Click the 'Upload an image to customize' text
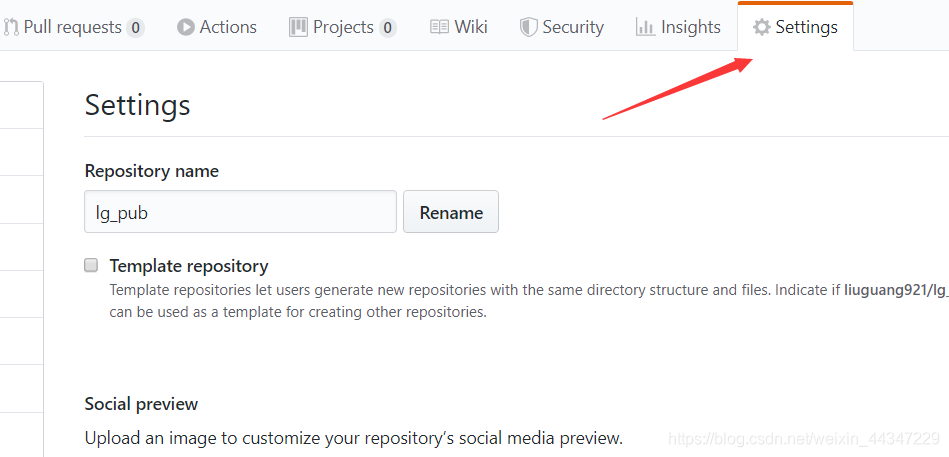The image size is (949, 457). [353, 438]
